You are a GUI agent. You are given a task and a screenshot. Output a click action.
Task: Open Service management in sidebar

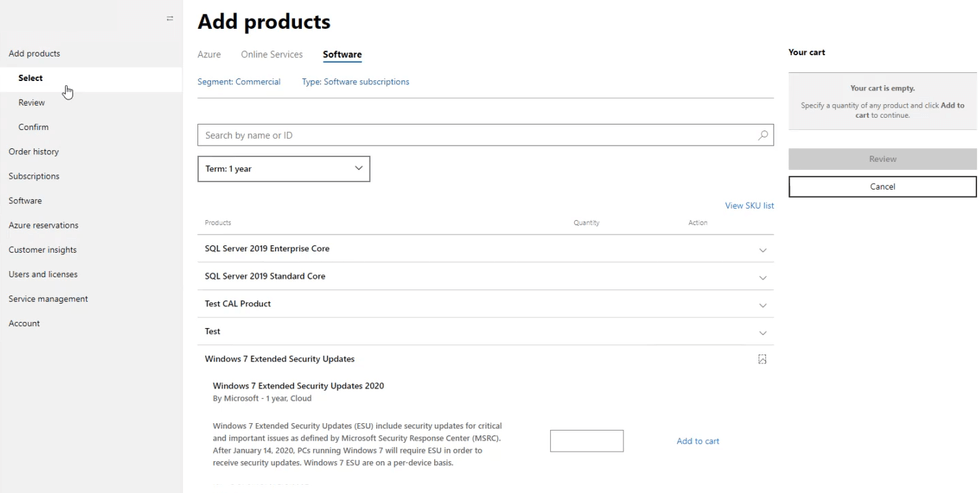point(48,299)
